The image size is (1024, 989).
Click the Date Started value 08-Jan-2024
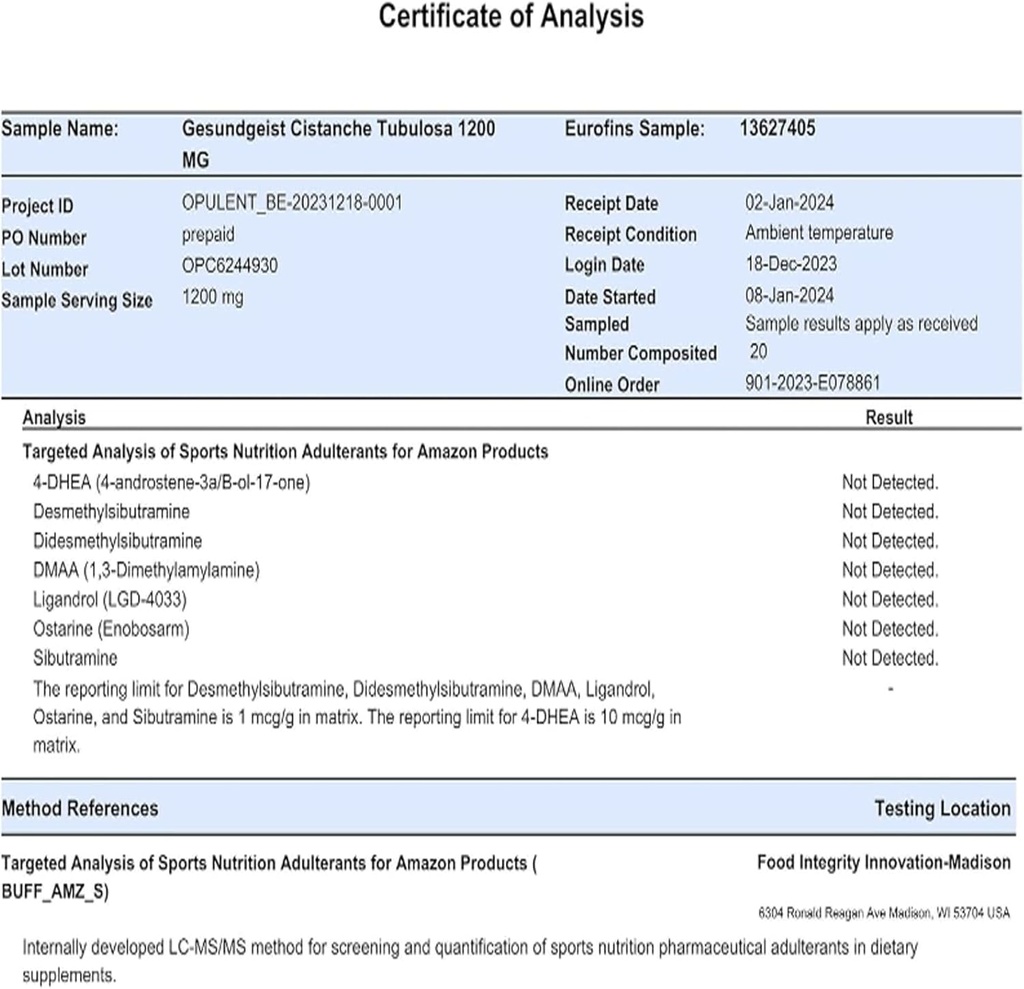pyautogui.click(x=790, y=295)
